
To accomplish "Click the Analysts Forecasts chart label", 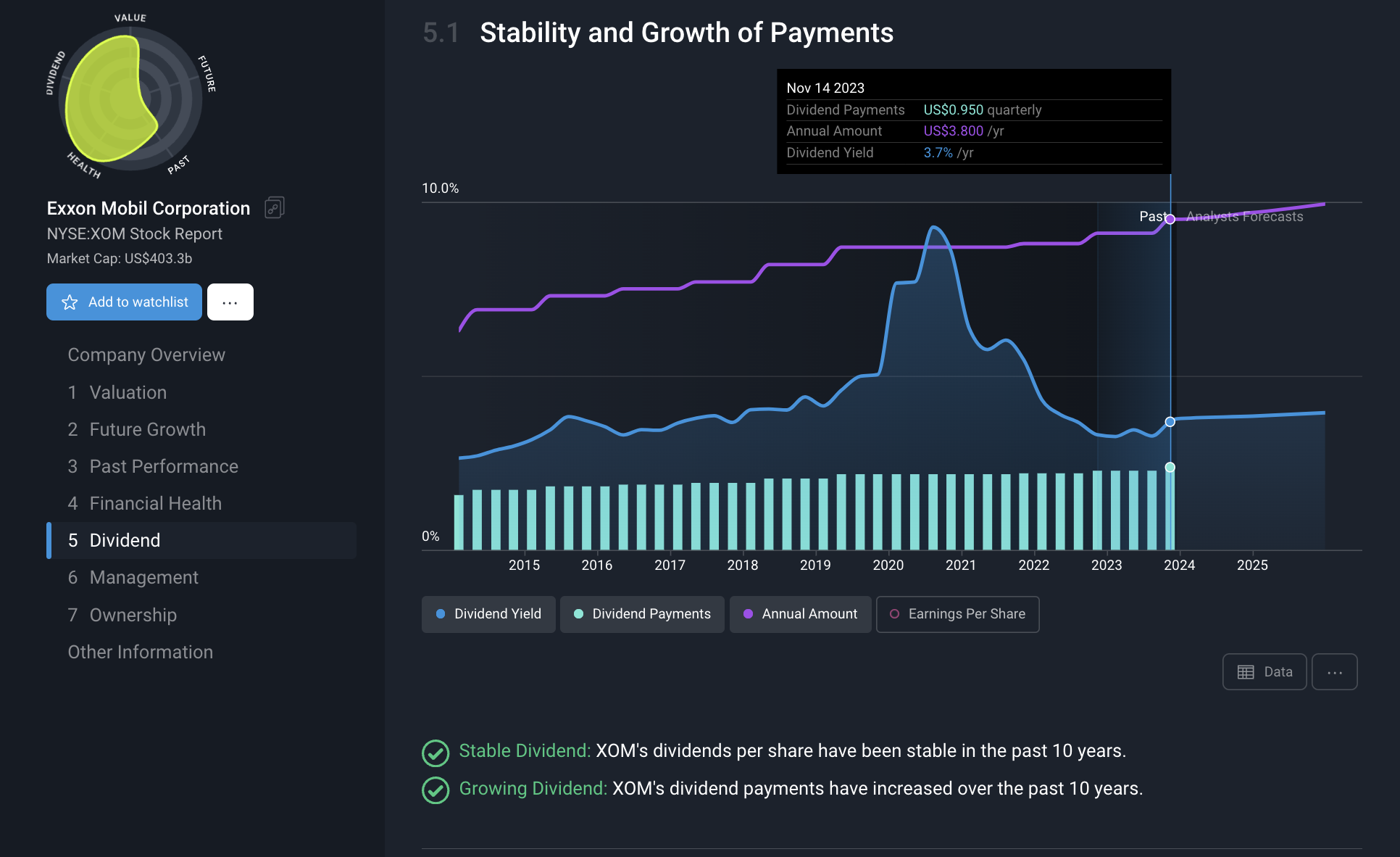I will point(1244,217).
